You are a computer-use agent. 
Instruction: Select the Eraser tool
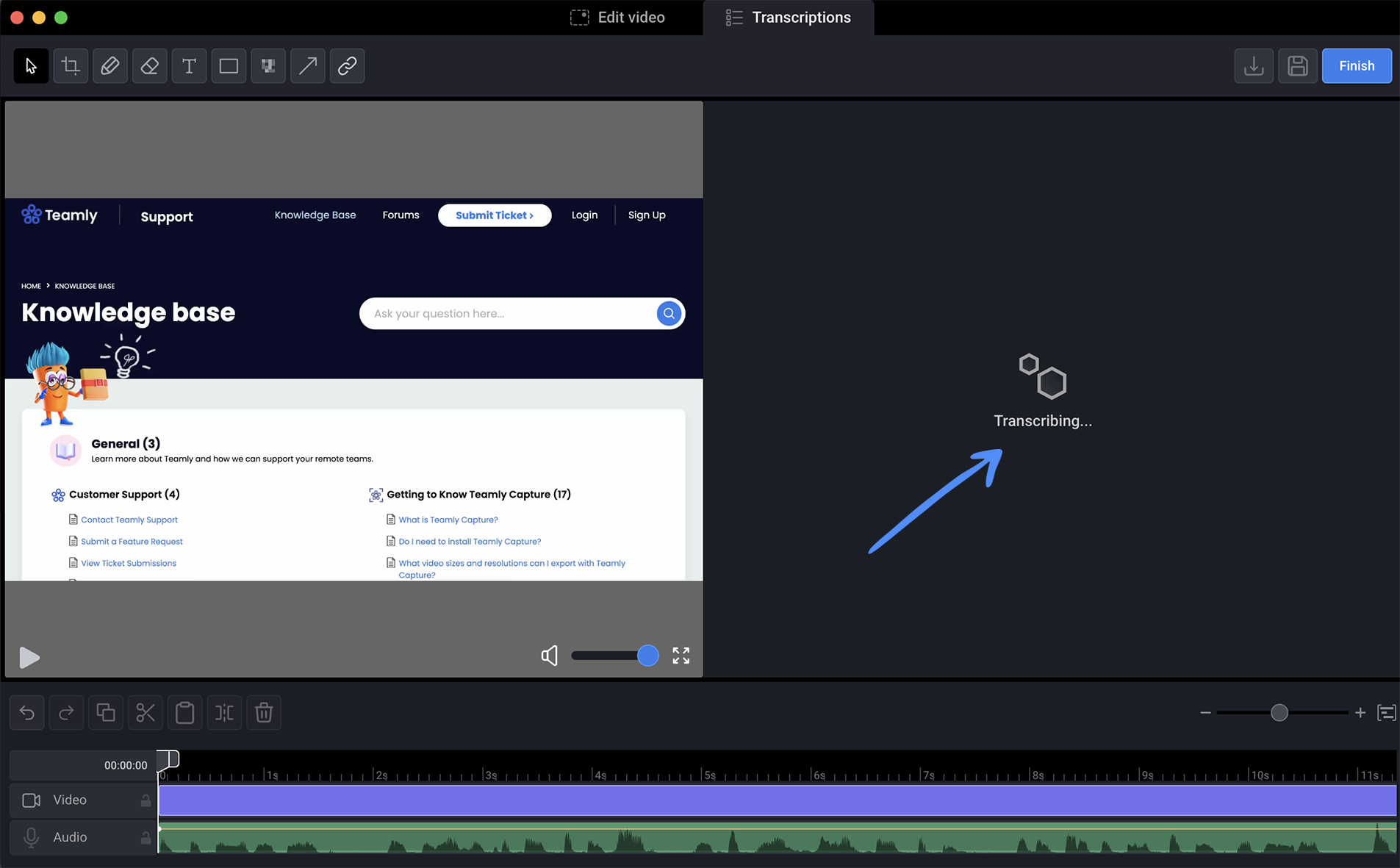coord(150,66)
